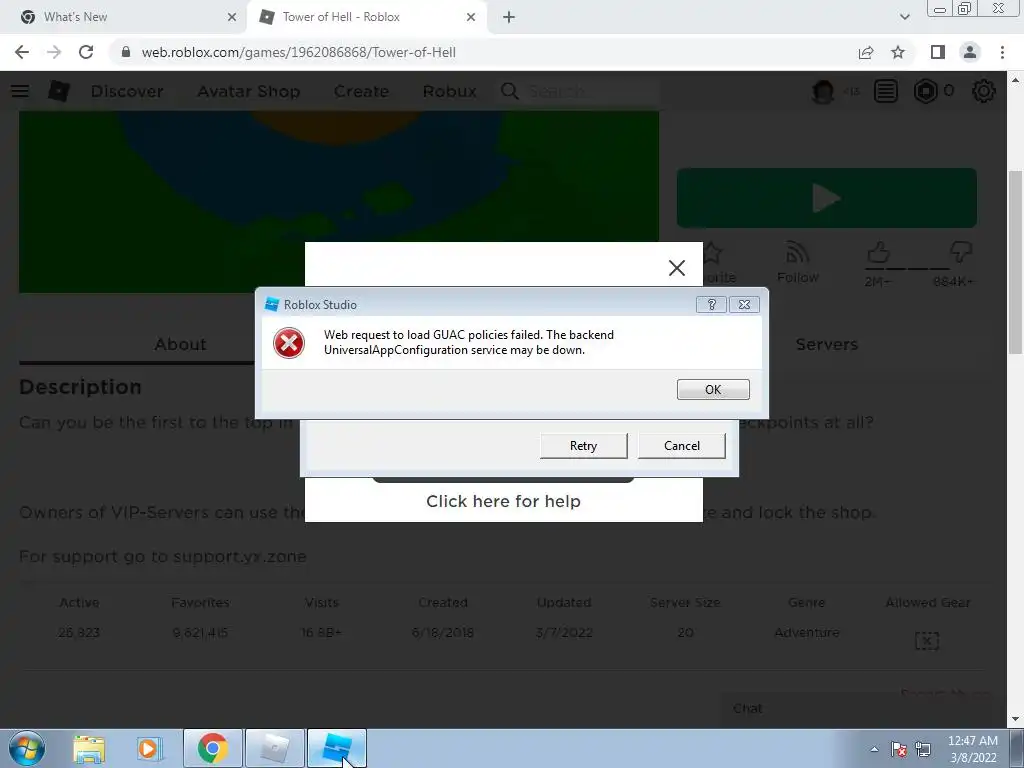Open Windows Explorer from the taskbar

[89, 748]
